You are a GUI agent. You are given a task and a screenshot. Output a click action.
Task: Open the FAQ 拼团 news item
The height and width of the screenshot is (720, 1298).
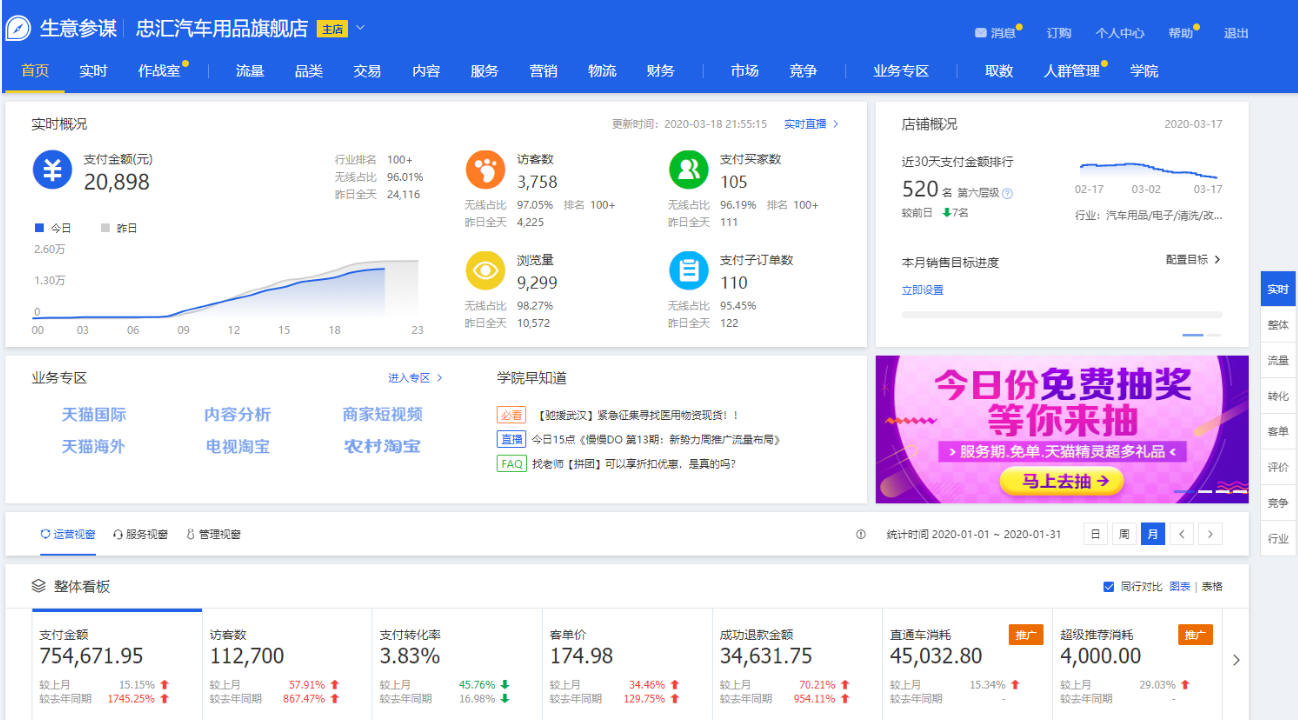coord(617,464)
